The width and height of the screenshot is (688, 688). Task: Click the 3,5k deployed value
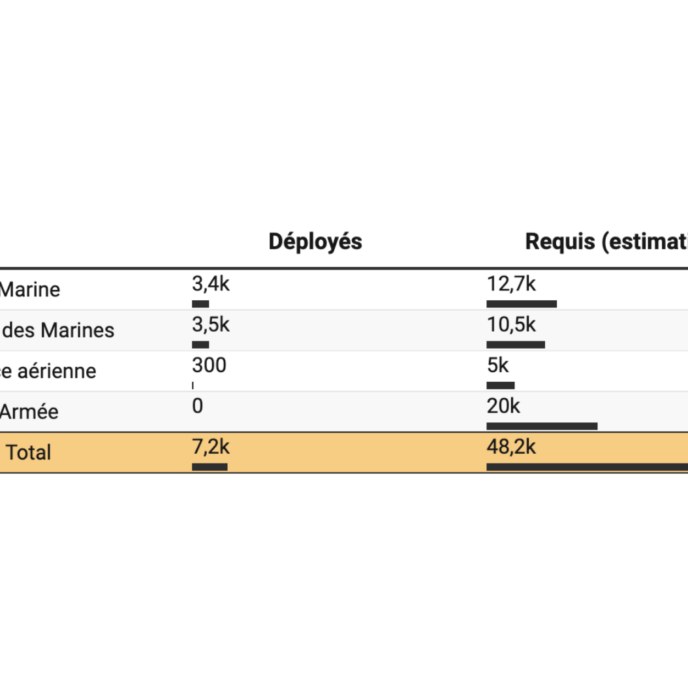pos(211,324)
